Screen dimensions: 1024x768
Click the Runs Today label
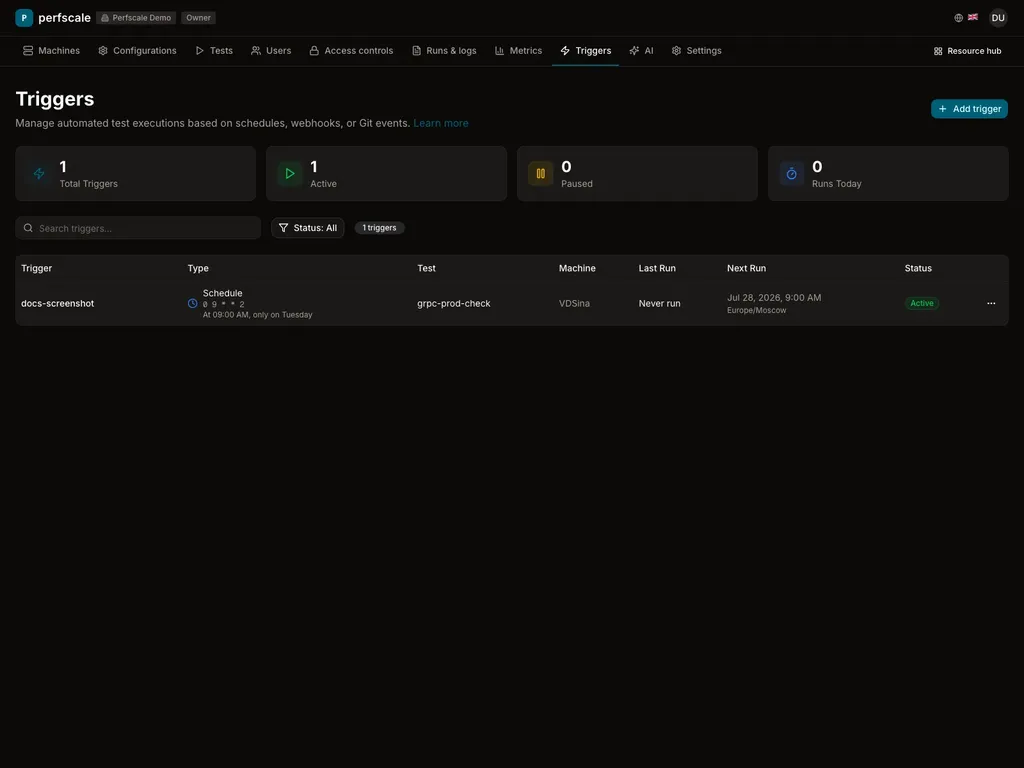pyautogui.click(x=837, y=184)
